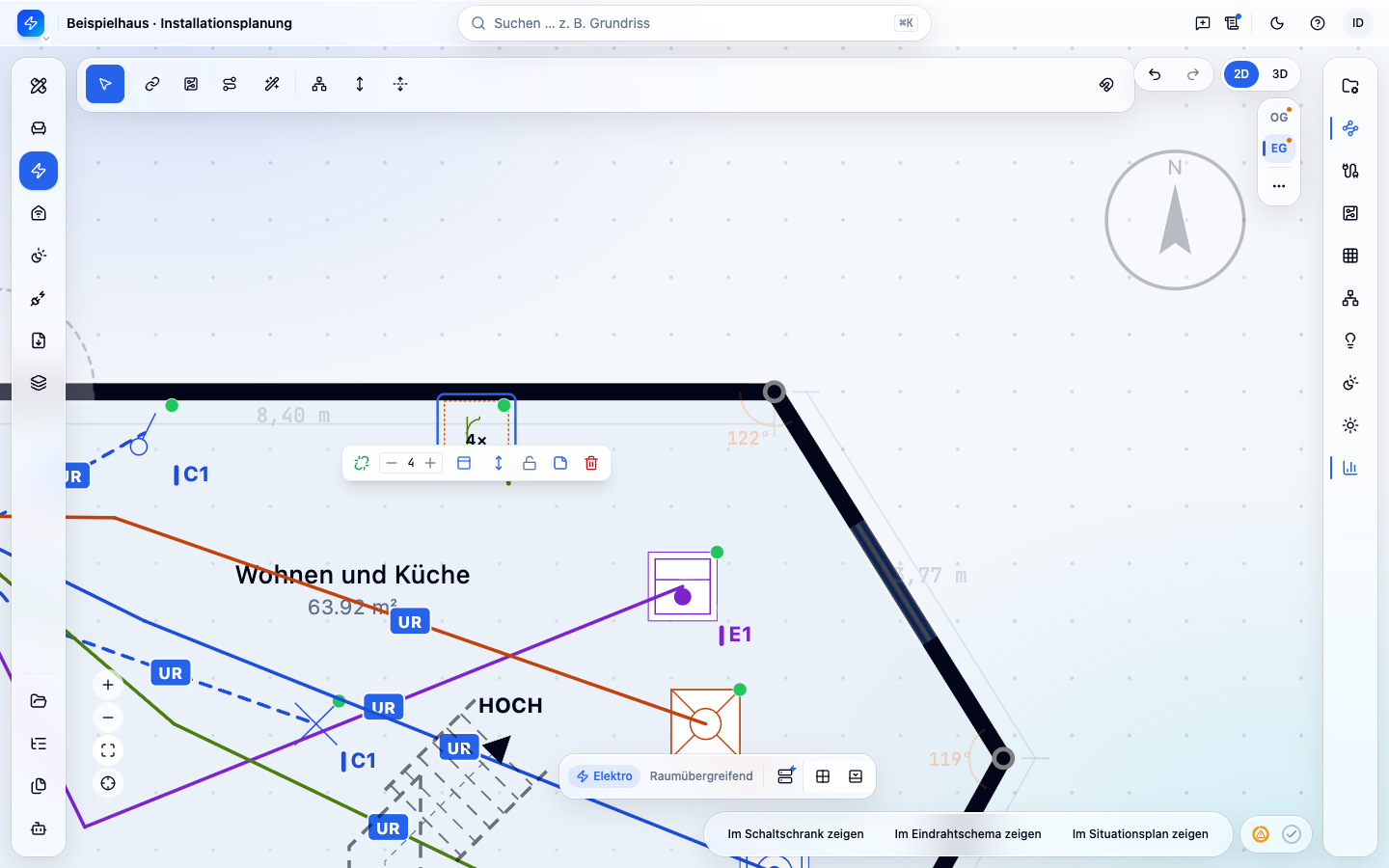Open the smart home wifi mode
The image size is (1389, 868).
tap(39, 213)
